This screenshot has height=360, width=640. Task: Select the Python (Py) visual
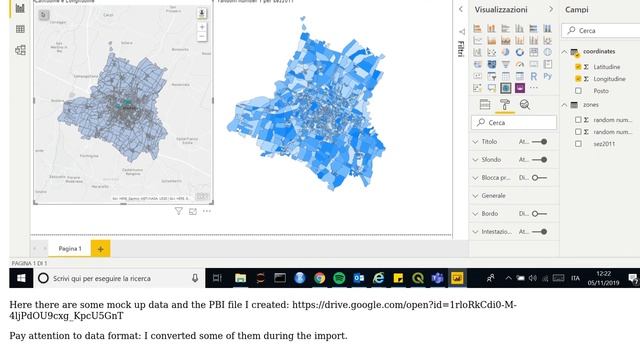547,76
